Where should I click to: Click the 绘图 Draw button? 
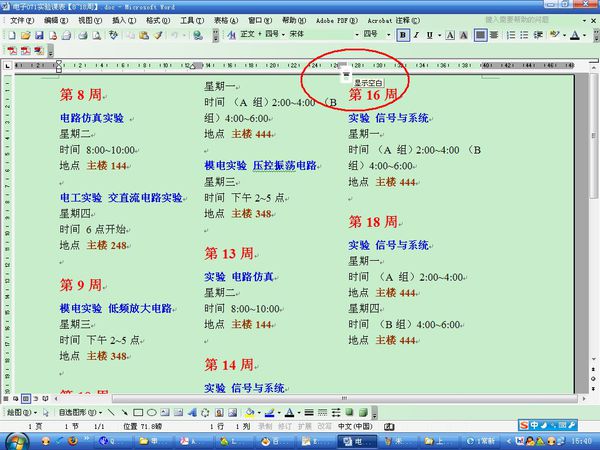(x=21, y=412)
